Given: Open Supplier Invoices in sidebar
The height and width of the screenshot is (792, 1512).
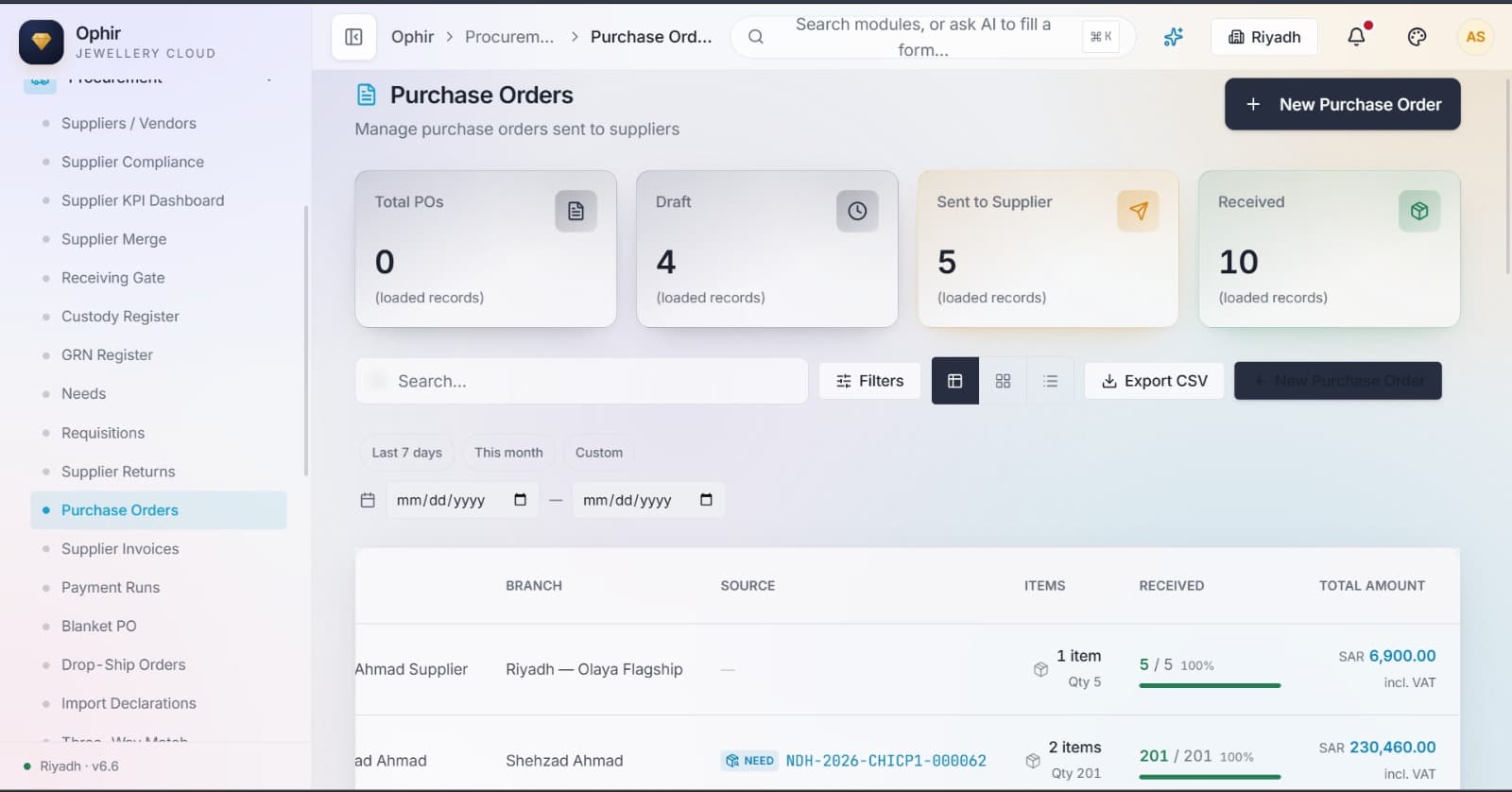Looking at the screenshot, I should tap(120, 549).
